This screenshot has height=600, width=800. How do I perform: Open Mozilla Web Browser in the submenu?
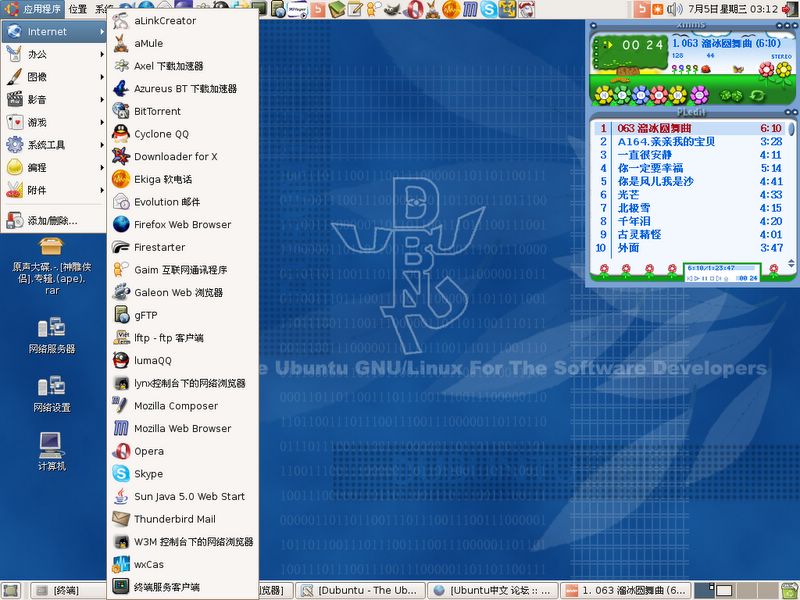click(183, 429)
